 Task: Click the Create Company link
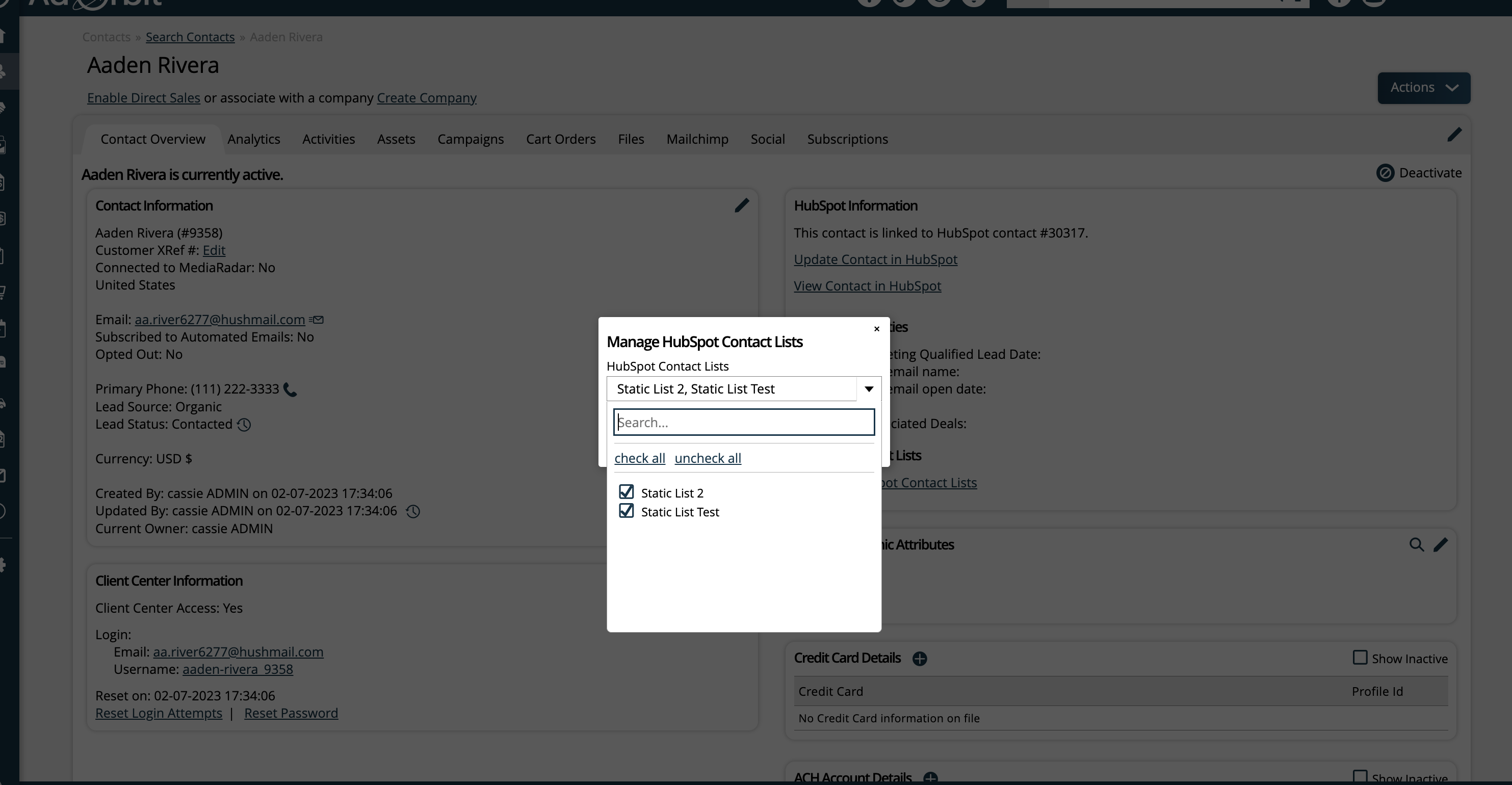pyautogui.click(x=427, y=98)
